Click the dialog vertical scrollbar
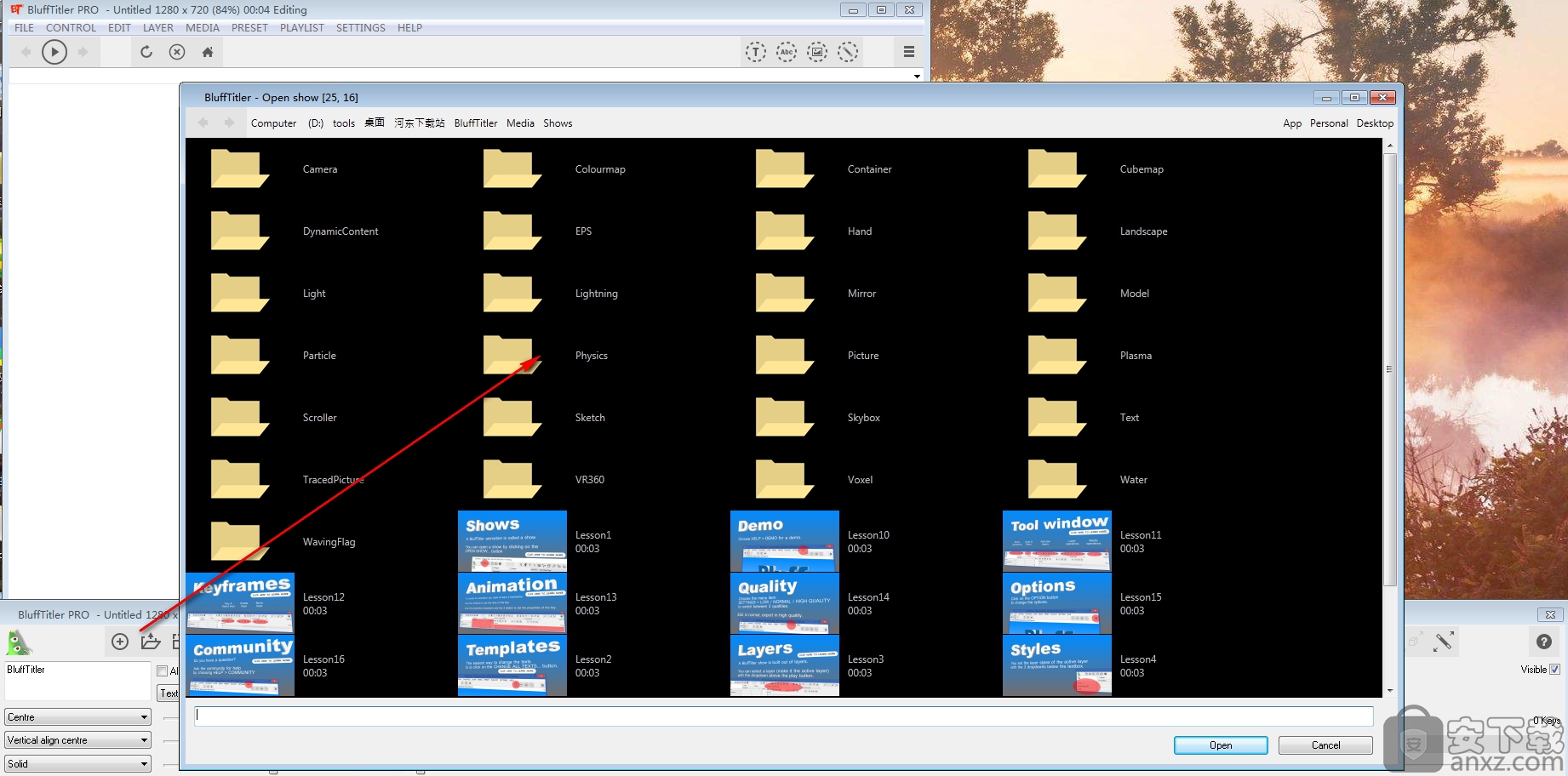This screenshot has height=776, width=1568. click(x=1390, y=369)
